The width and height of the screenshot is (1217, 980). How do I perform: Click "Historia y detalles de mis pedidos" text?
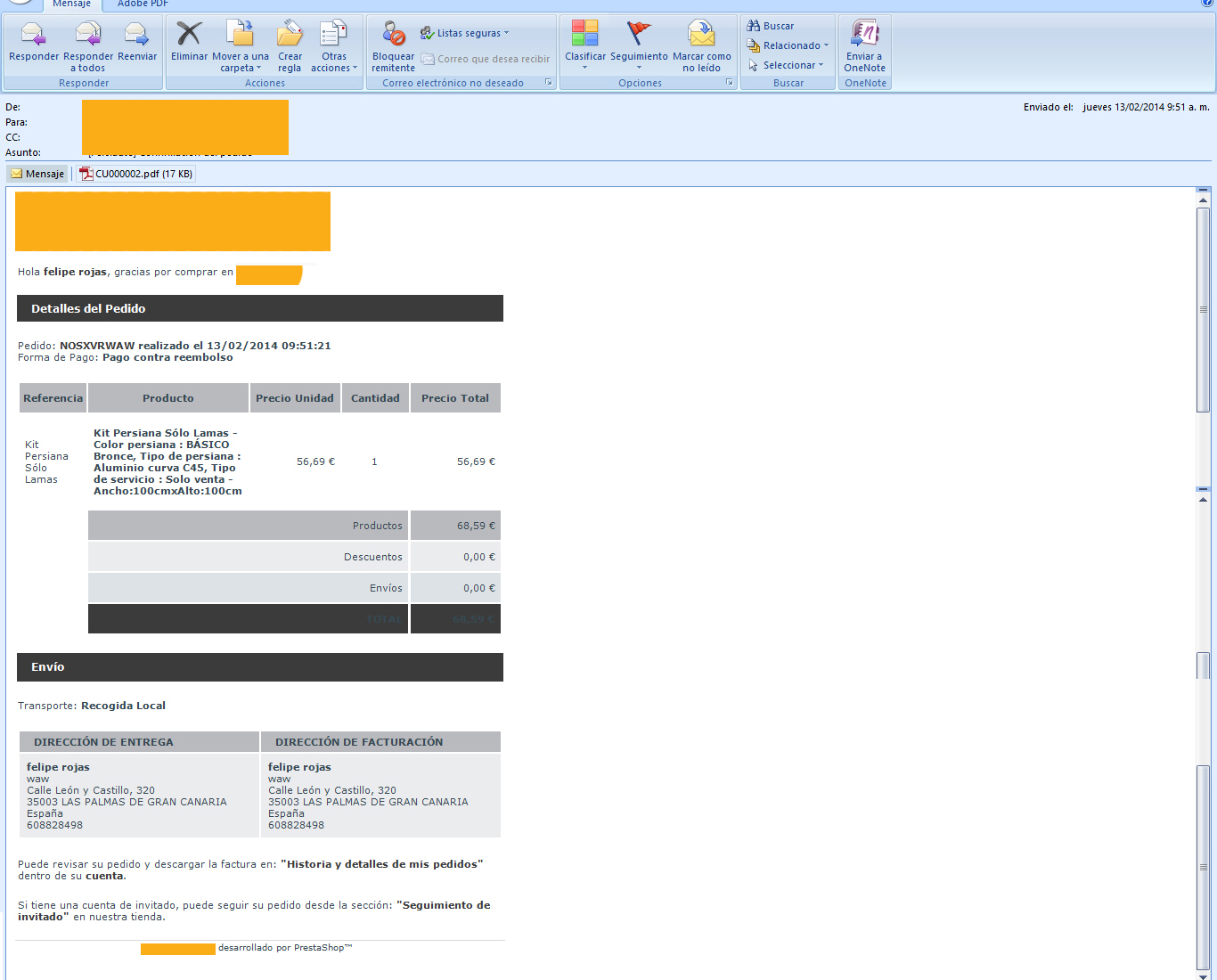[382, 864]
